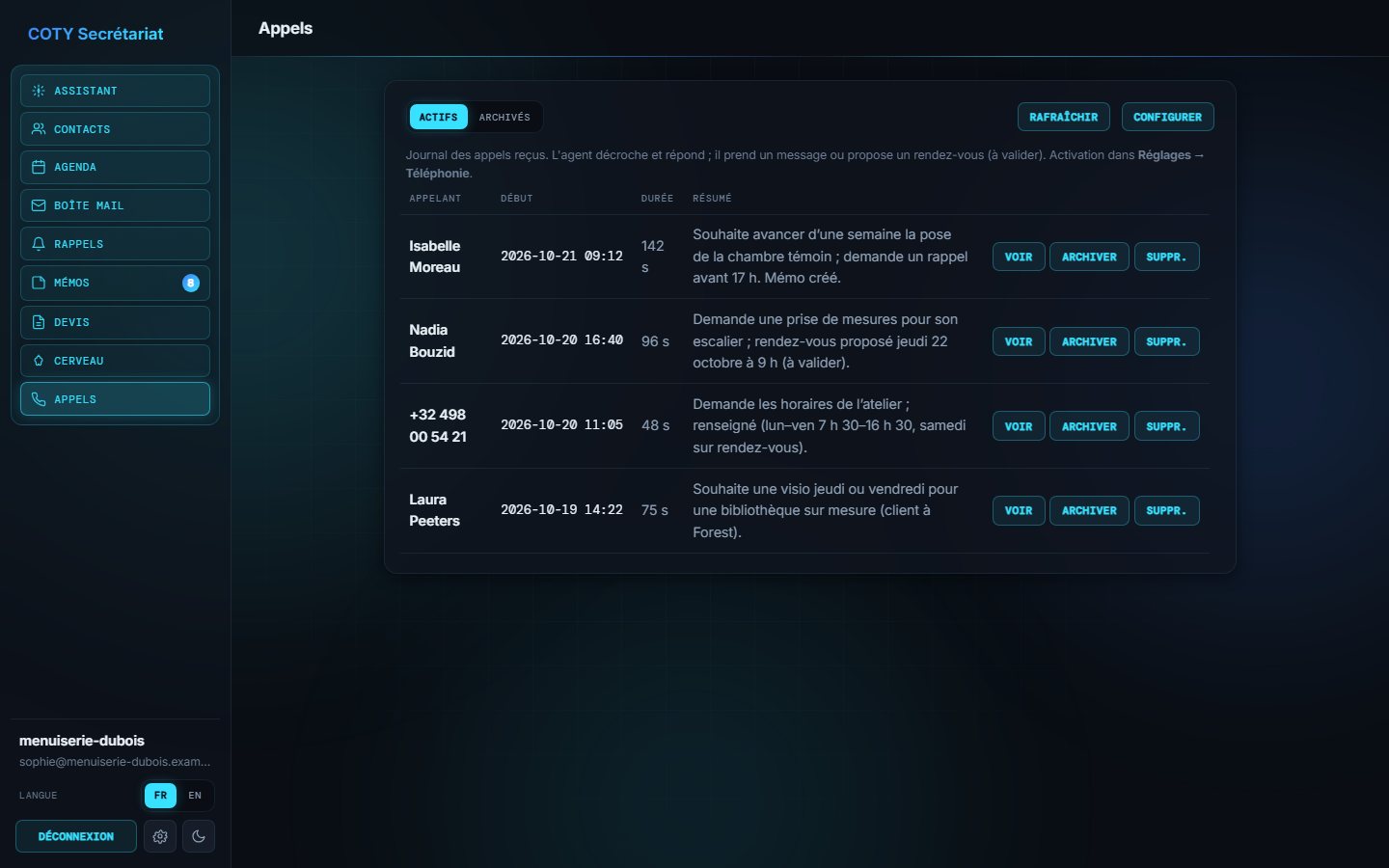Archive Isabelle Moreau's call
The width and height of the screenshot is (1389, 868).
(x=1089, y=257)
